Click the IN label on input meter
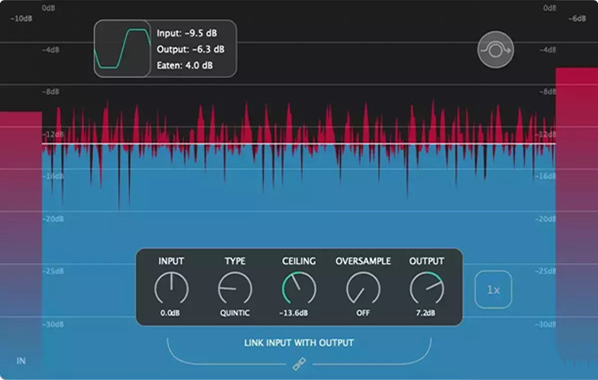Viewport: 598px width, 380px height. pyautogui.click(x=21, y=361)
